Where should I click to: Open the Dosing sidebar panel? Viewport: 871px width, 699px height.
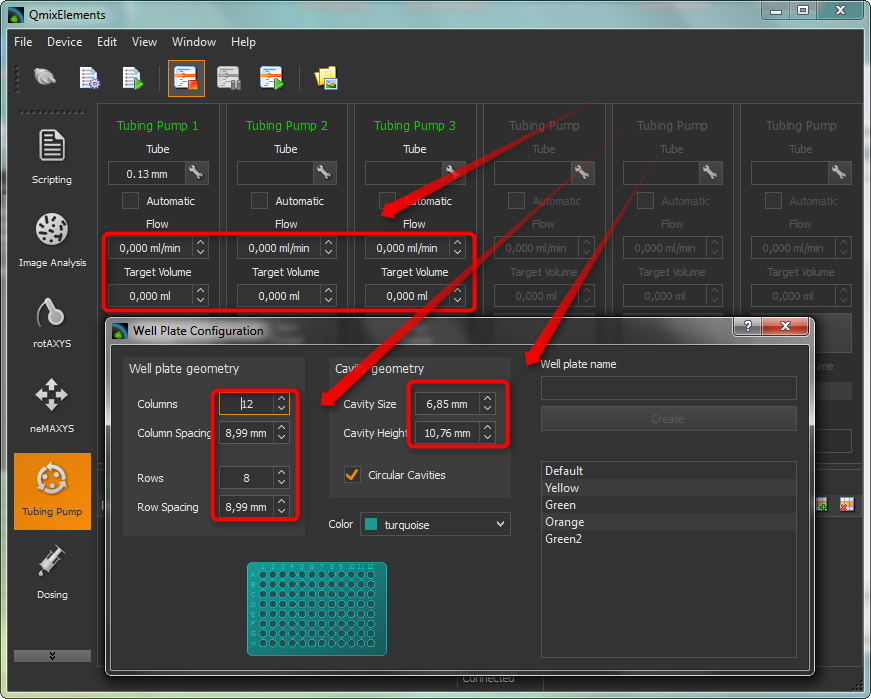coord(52,570)
